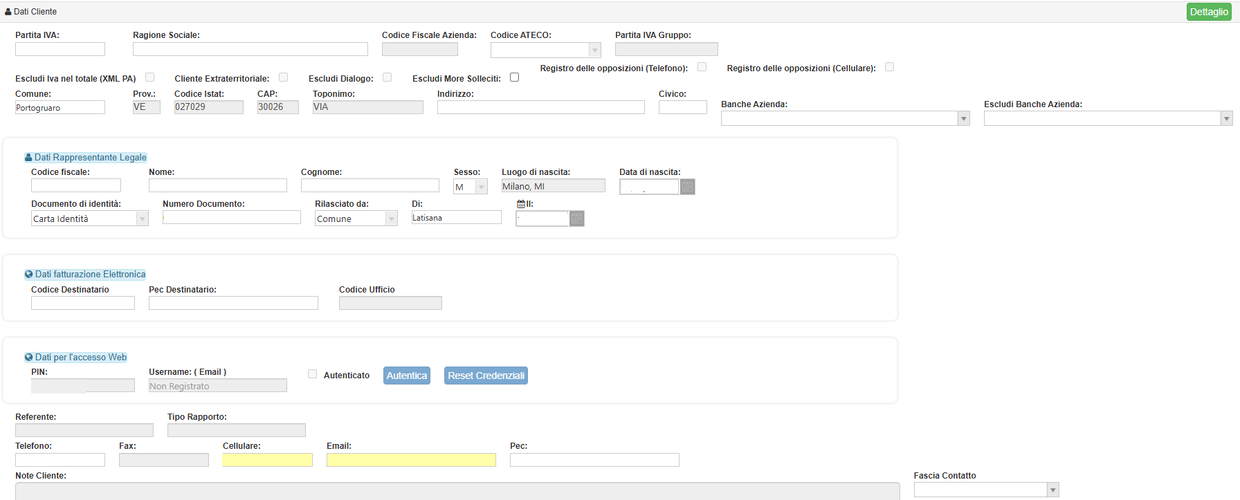Click calendar icon beside Il label
Viewport: 1240px width, 500px height.
[x=521, y=204]
